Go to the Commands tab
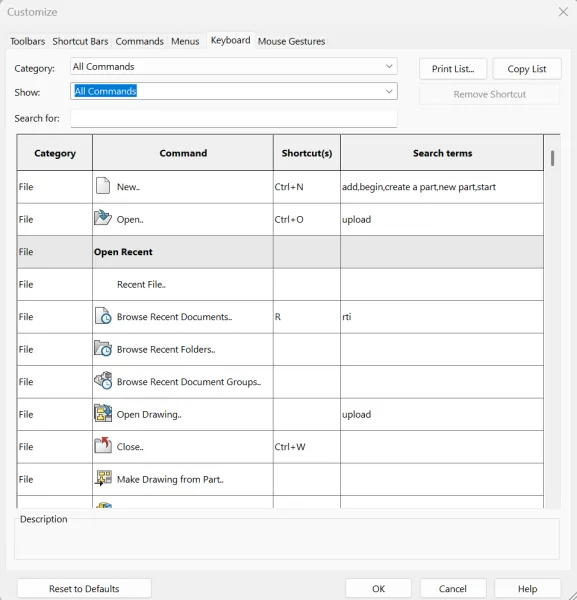This screenshot has height=600, width=577. (x=139, y=41)
